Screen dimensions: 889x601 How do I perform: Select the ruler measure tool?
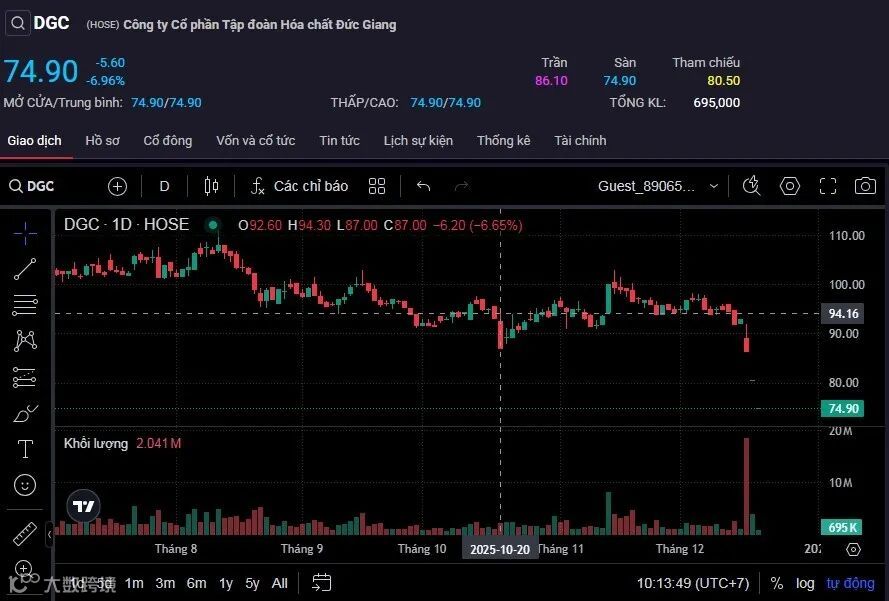25,534
